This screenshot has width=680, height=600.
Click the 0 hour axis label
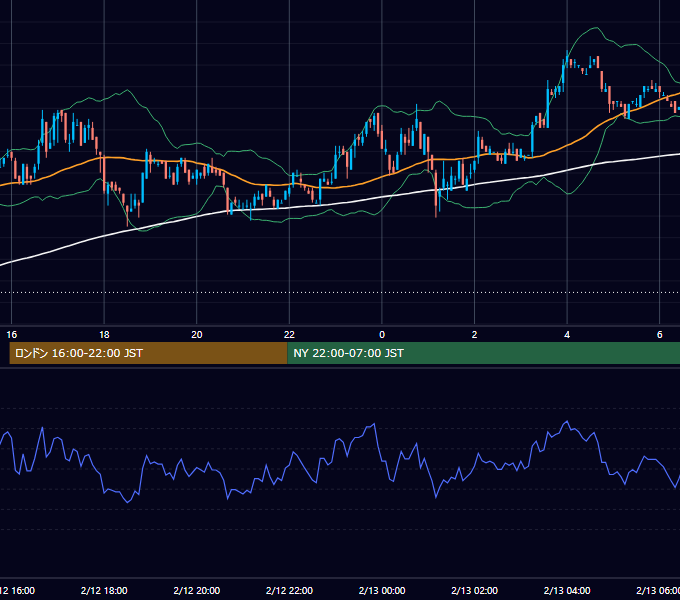[x=382, y=335]
